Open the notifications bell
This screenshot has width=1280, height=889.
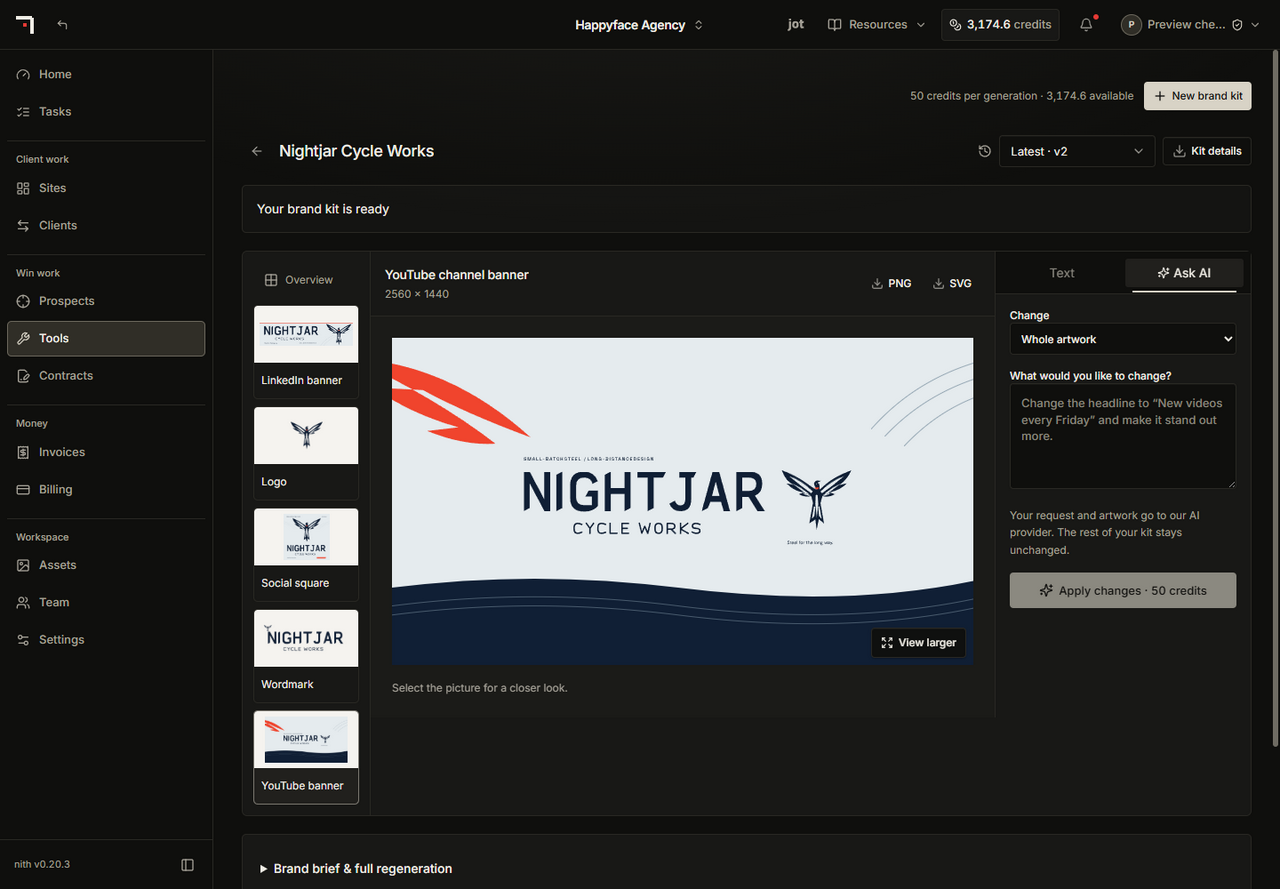pyautogui.click(x=1086, y=25)
